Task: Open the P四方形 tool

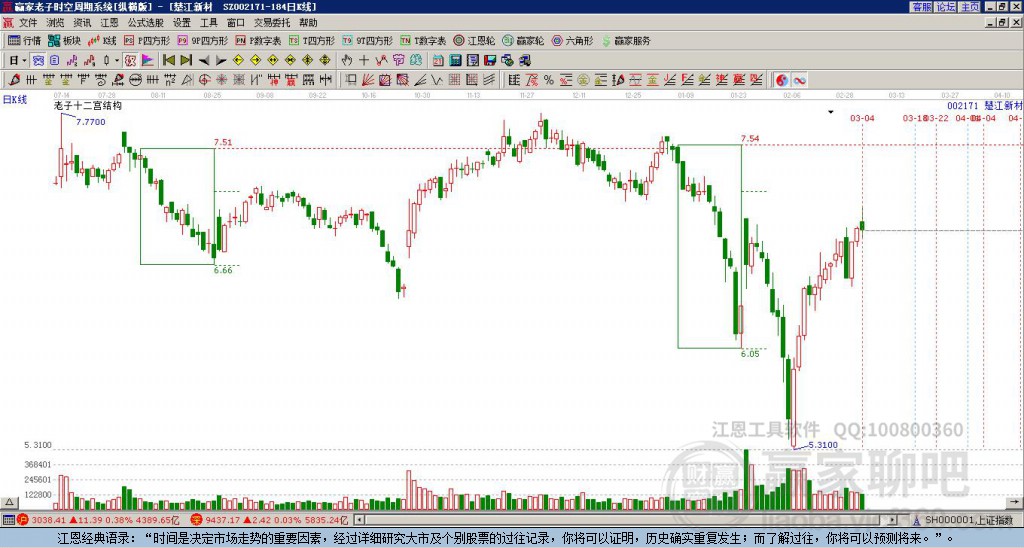Action: click(x=146, y=40)
